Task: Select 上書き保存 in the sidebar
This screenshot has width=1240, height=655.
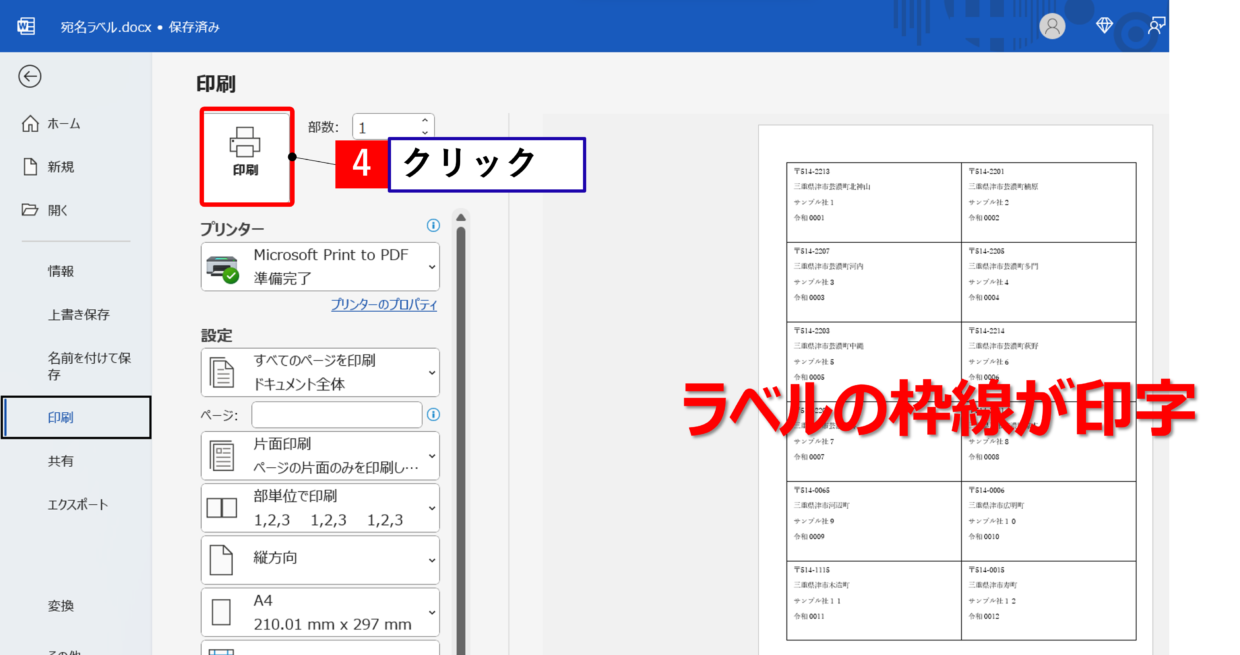Action: 76,314
